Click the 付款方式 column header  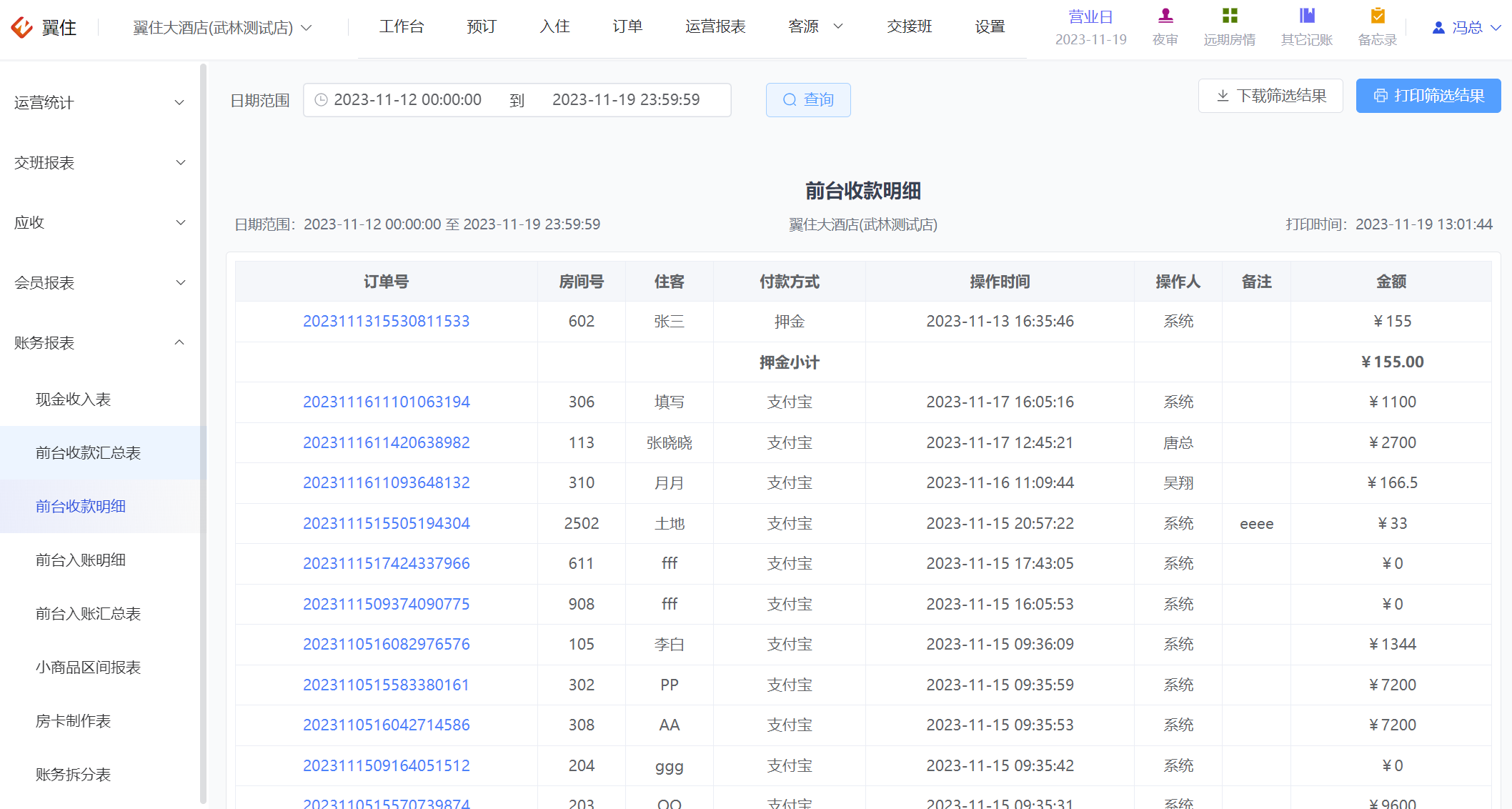(x=790, y=282)
